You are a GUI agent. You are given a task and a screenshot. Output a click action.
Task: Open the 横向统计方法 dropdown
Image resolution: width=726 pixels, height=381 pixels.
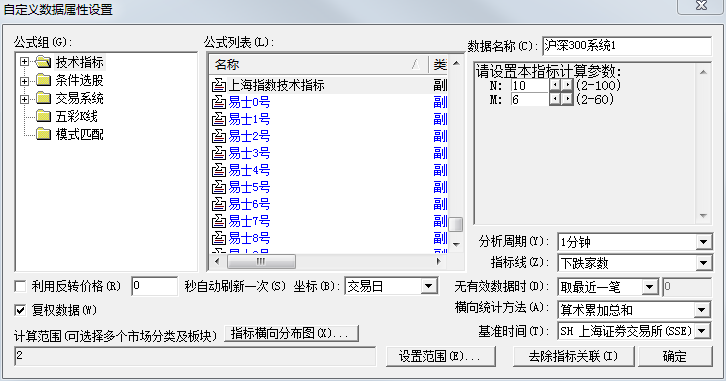tap(702, 310)
